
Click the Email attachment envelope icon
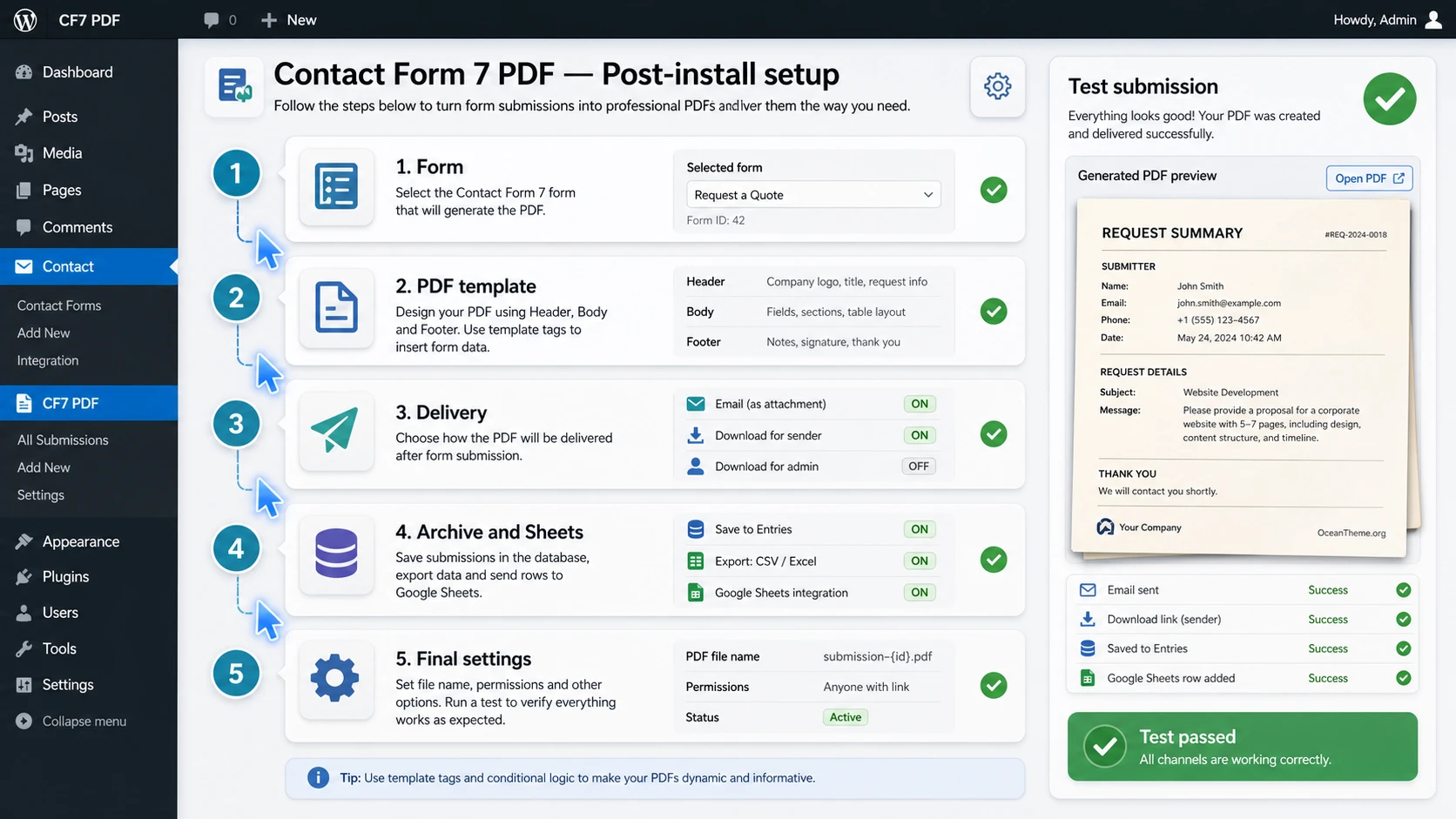(x=696, y=404)
